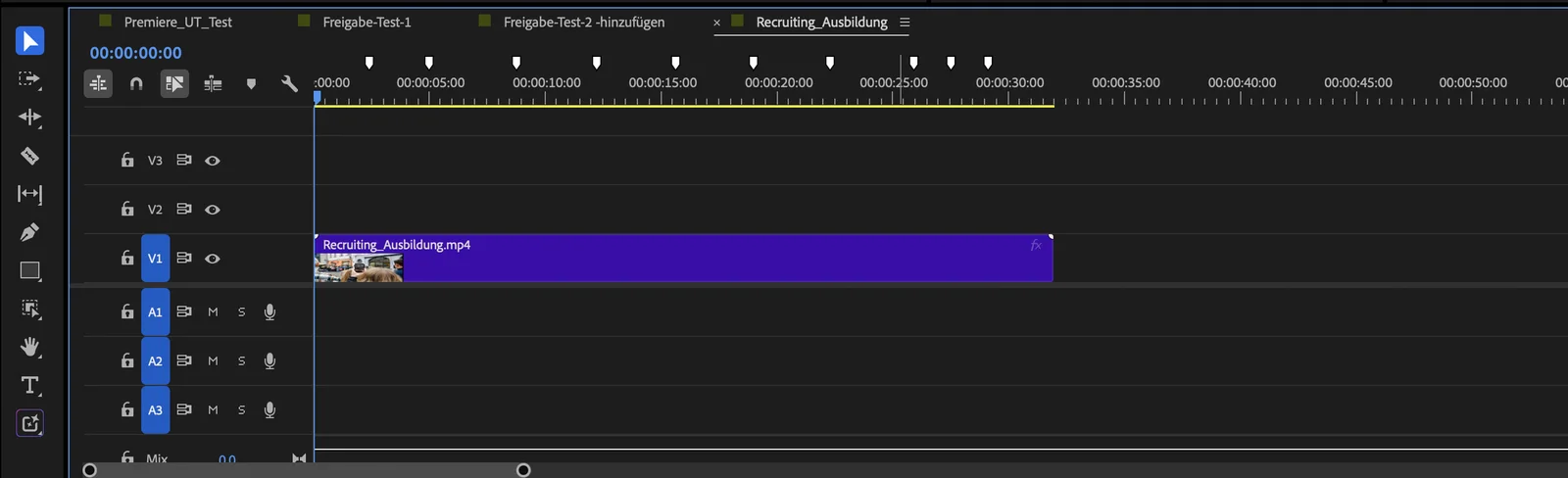Toggle lock on track V1
The width and height of the screenshot is (1568, 478).
pyautogui.click(x=127, y=258)
